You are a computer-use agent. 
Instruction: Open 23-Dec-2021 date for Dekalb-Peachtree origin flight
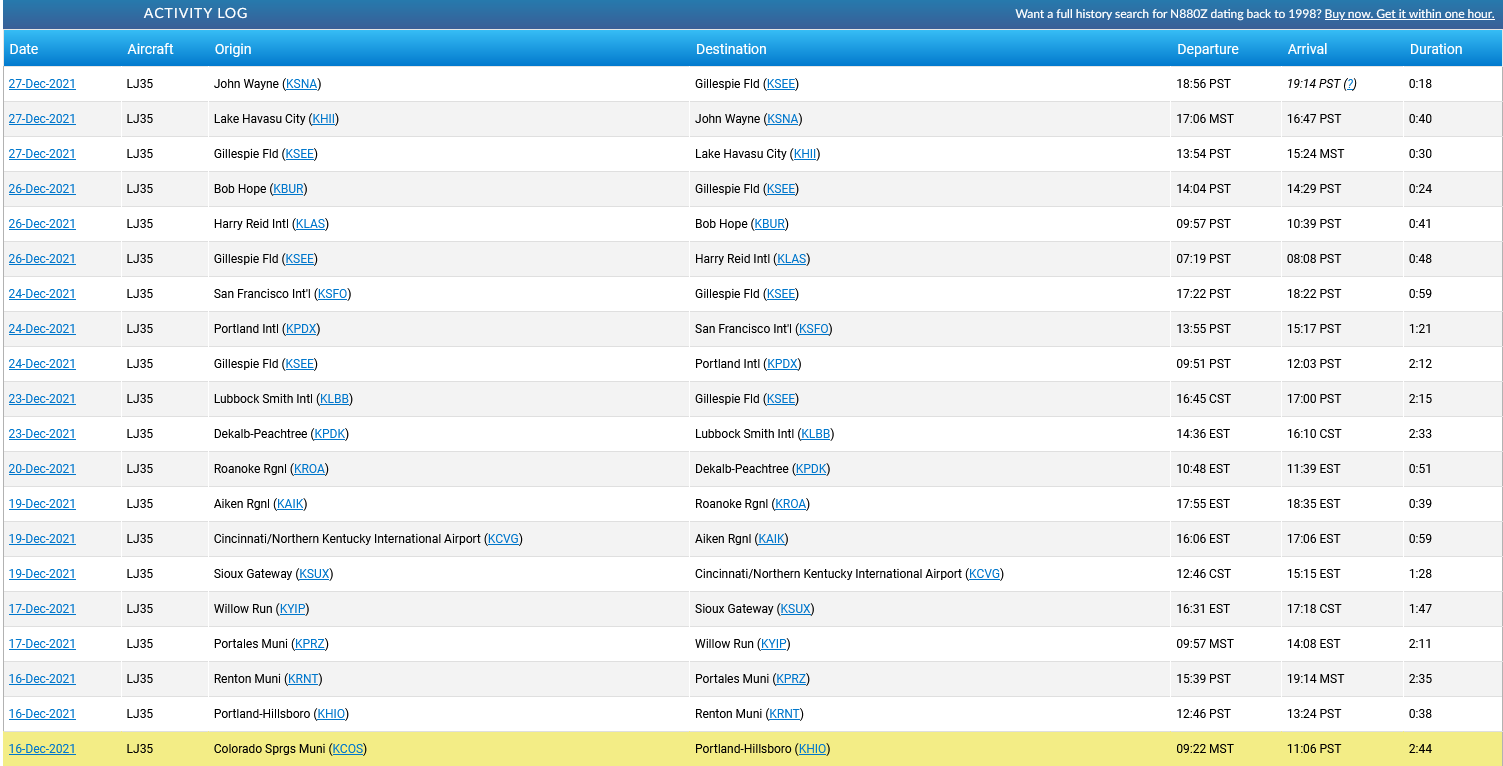pyautogui.click(x=42, y=434)
